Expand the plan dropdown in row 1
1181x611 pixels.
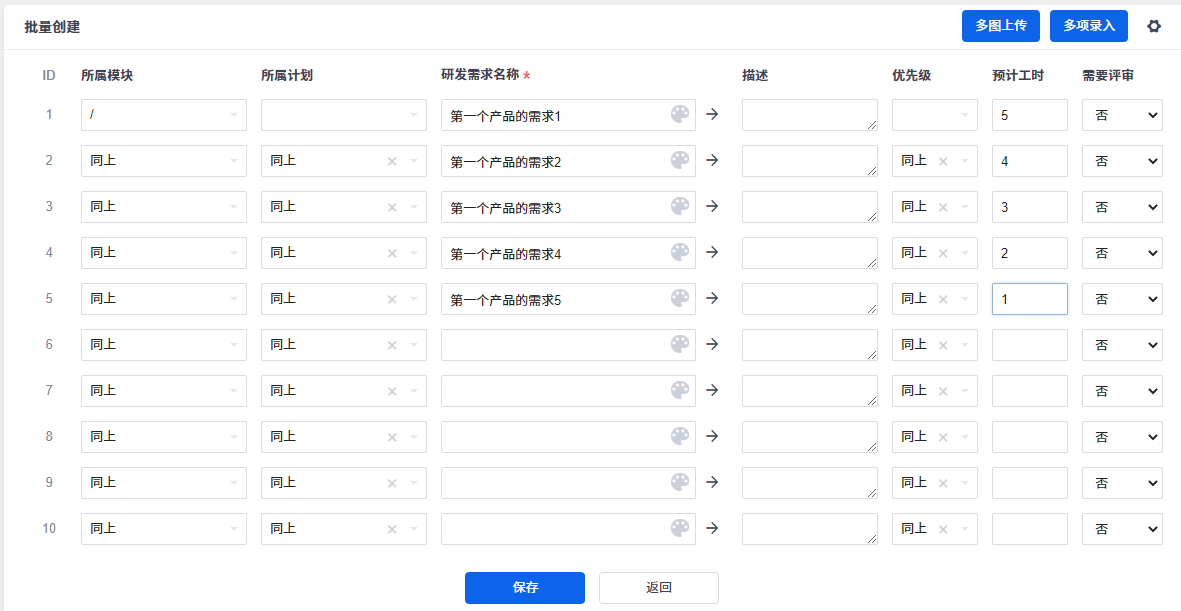[x=344, y=115]
